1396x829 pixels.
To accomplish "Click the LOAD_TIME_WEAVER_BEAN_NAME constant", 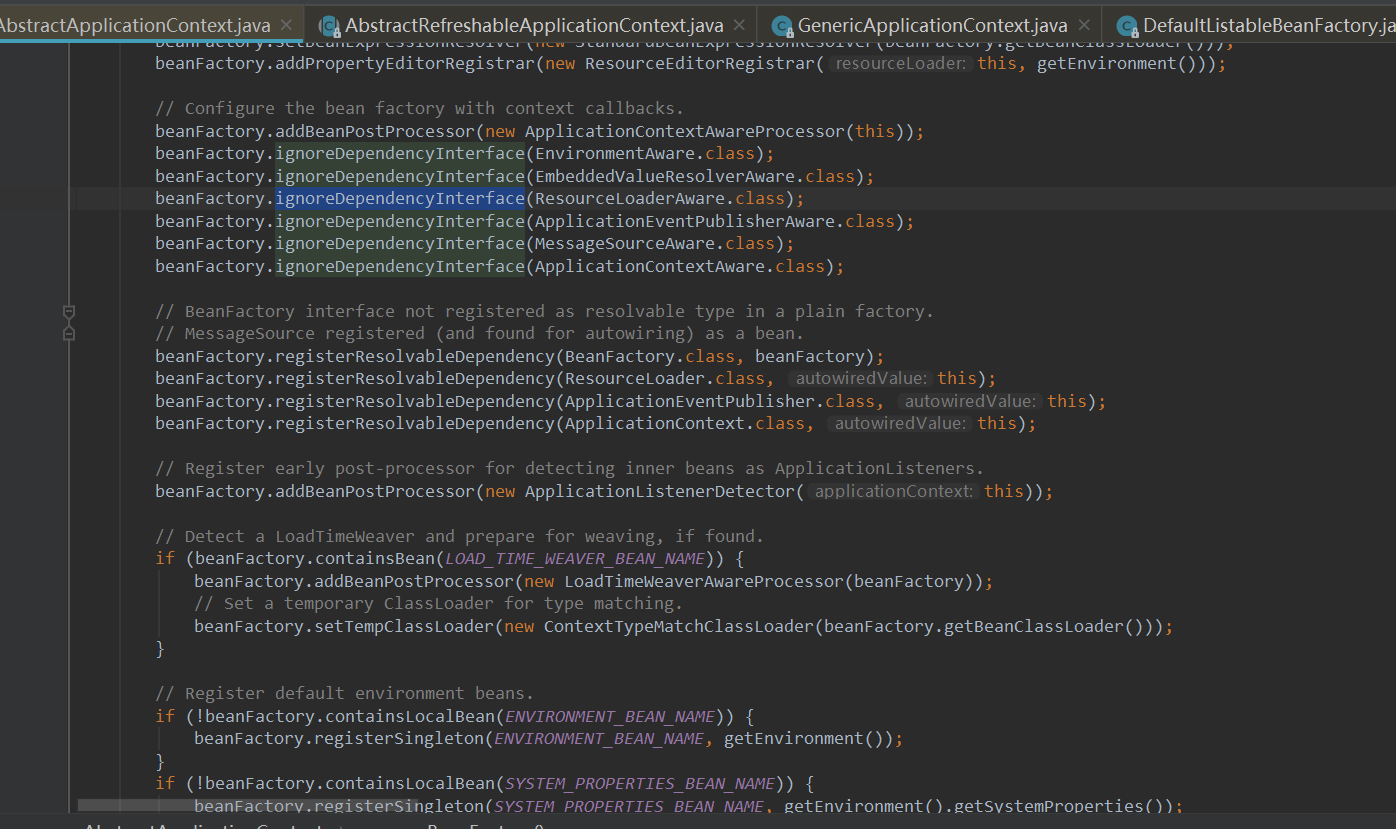I will point(575,559).
